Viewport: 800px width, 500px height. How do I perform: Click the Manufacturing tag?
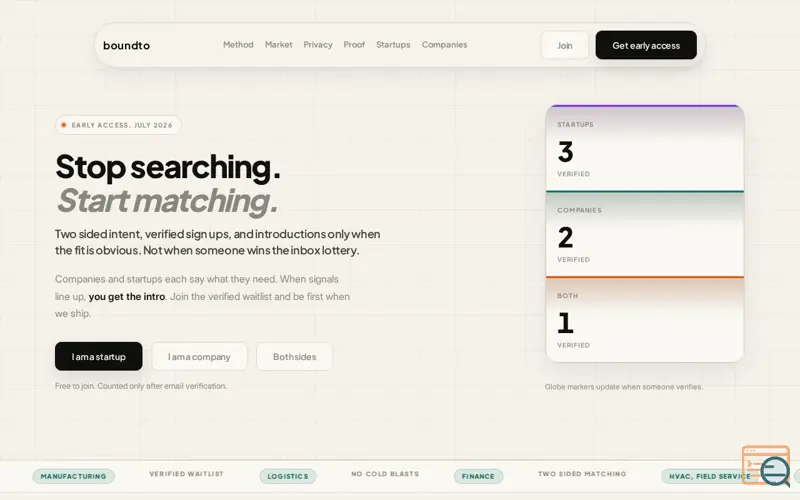point(73,476)
